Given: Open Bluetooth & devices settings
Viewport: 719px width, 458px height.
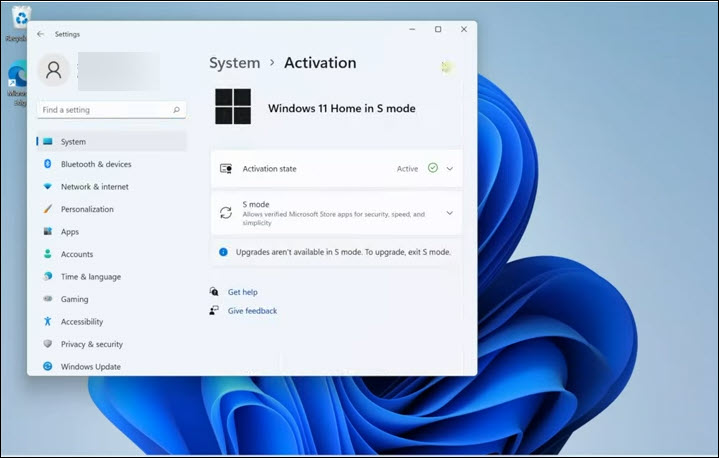Looking at the screenshot, I should [95, 164].
